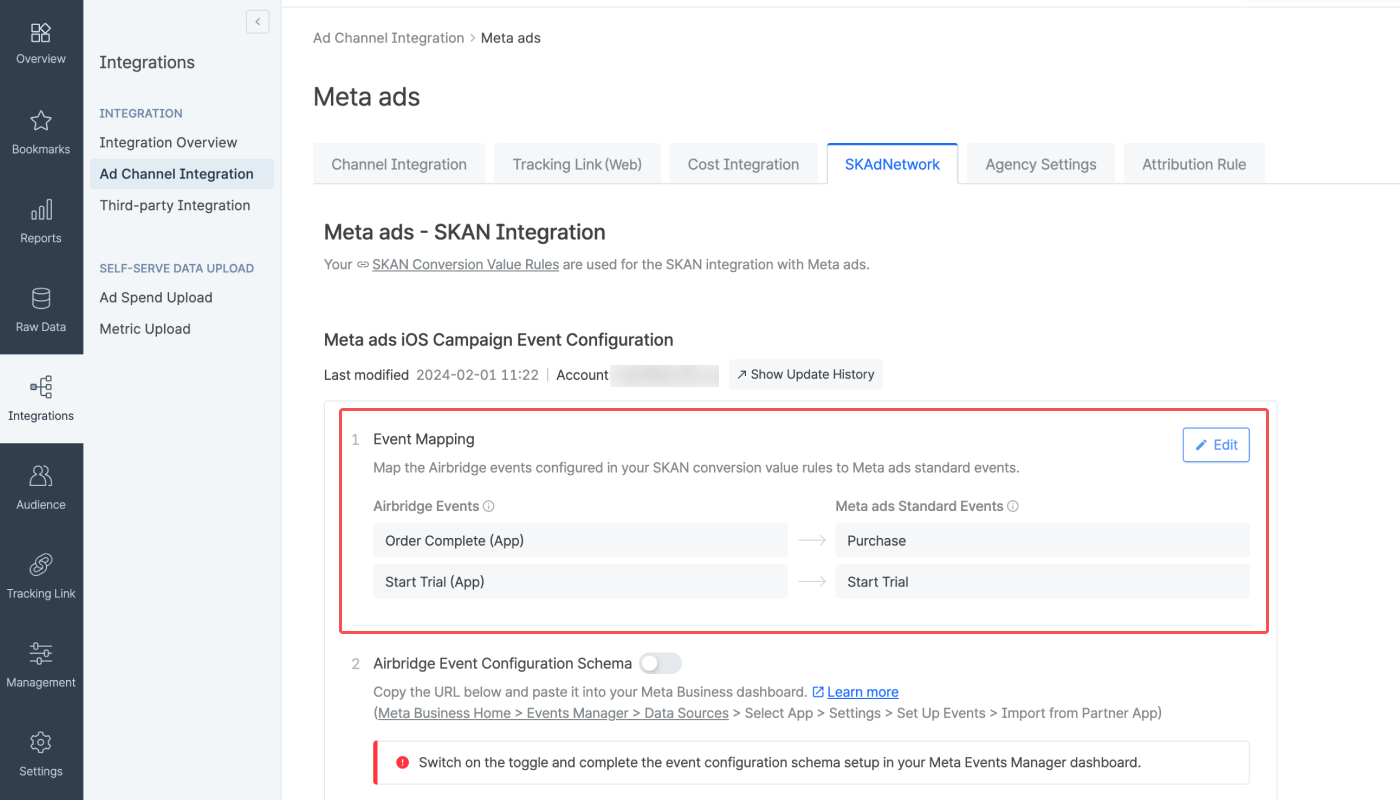This screenshot has height=800, width=1400.
Task: Select Ad Channel Integration menu item
Action: pyautogui.click(x=181, y=174)
